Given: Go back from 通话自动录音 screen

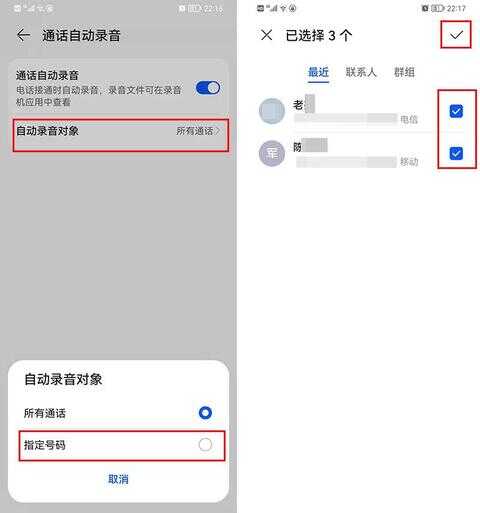Looking at the screenshot, I should [24, 35].
